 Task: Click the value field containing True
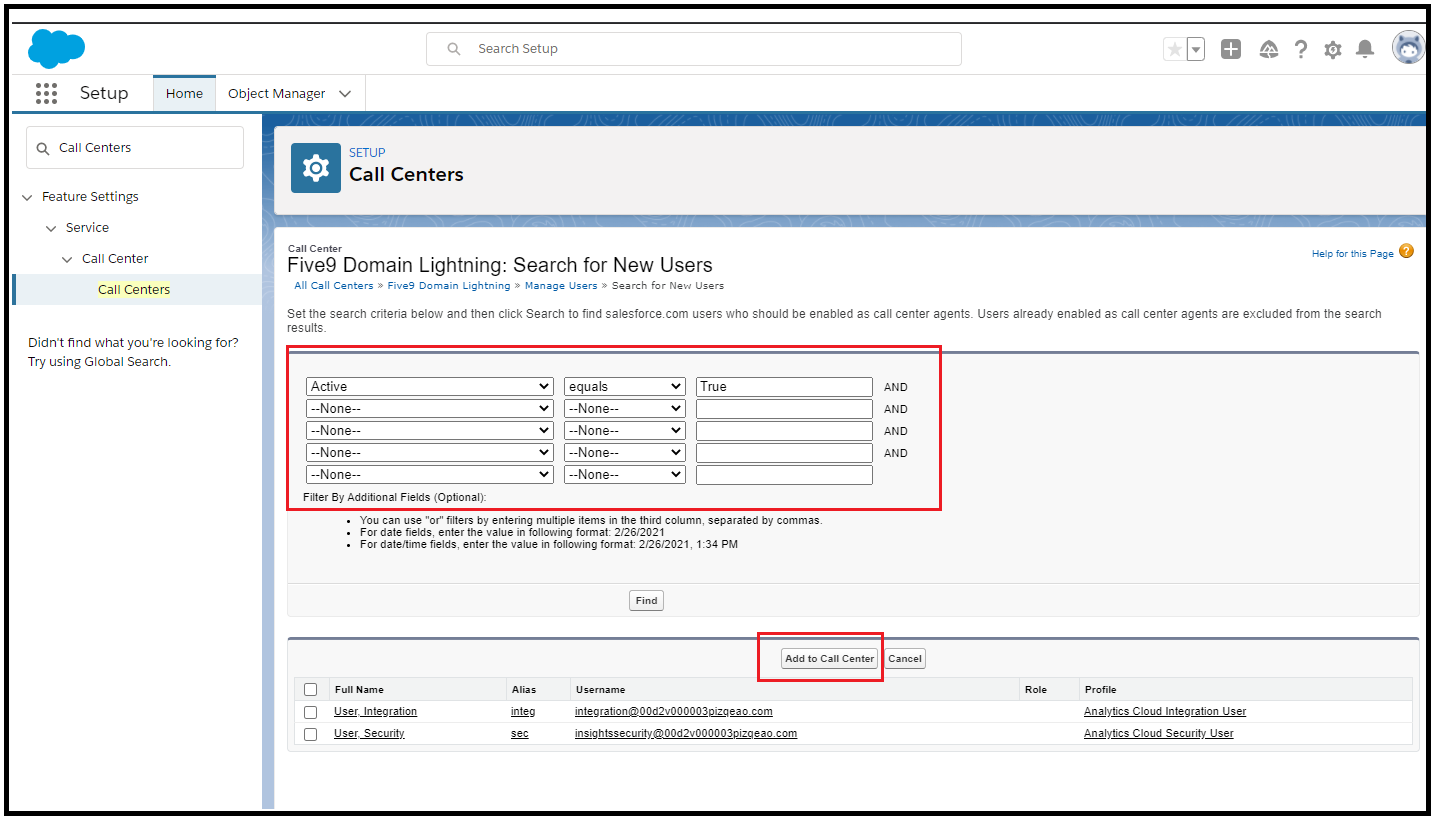pos(784,386)
